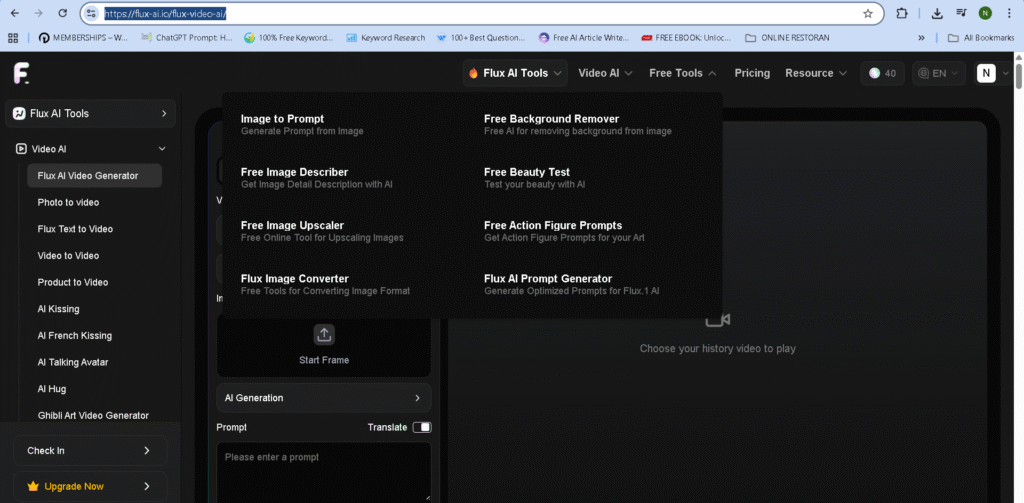
Task: Bookmark this page with star icon
Action: [868, 14]
